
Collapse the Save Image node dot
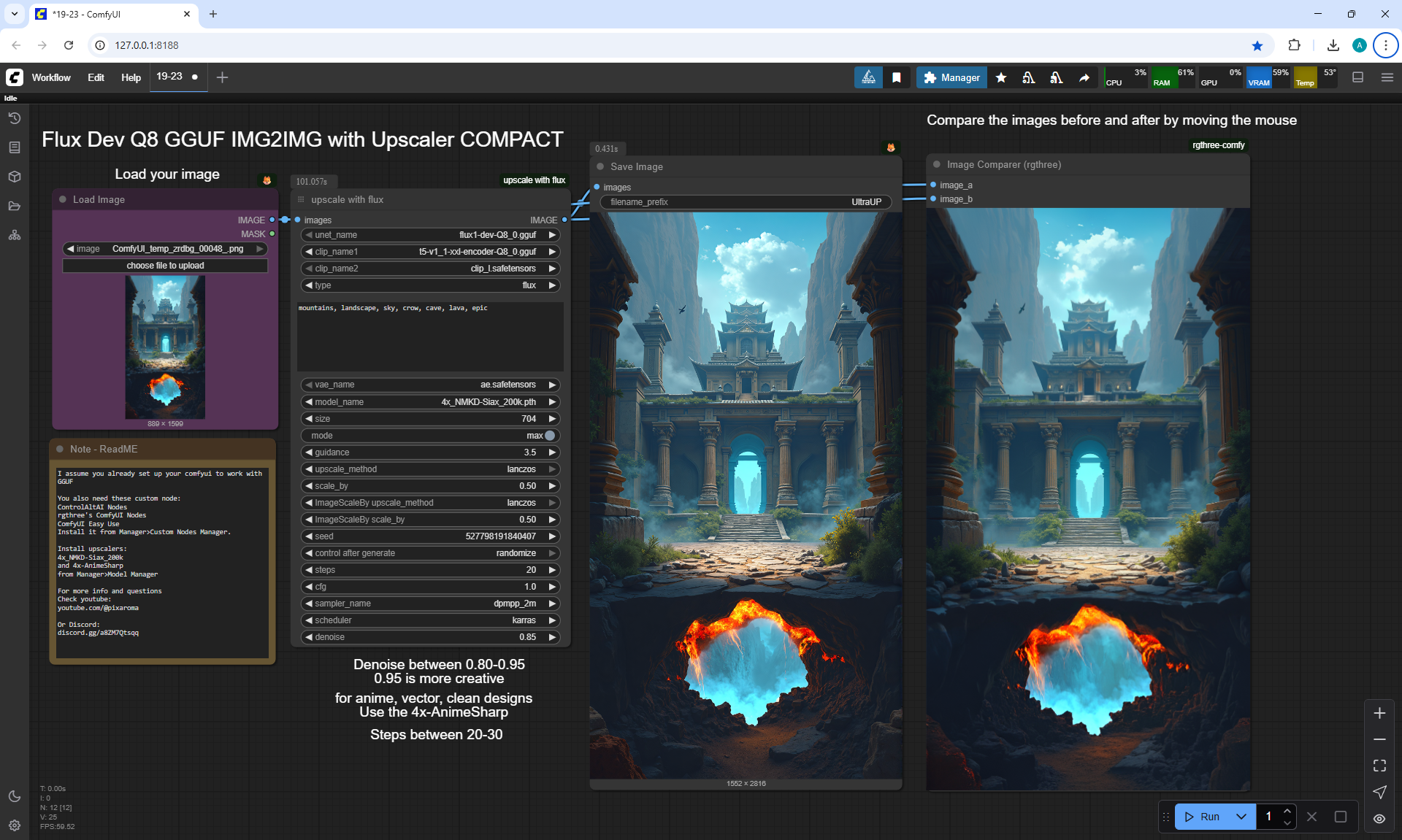600,166
